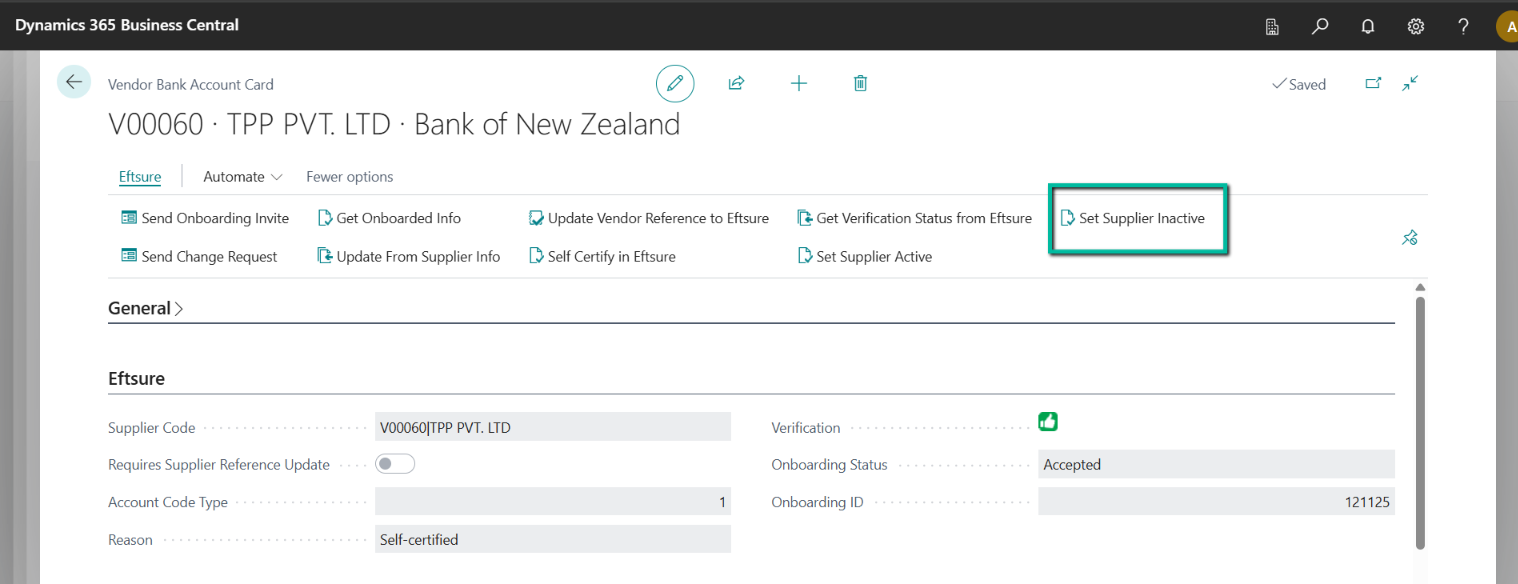The width and height of the screenshot is (1518, 584).
Task: Click Update From Supplier Info
Action: coord(409,256)
